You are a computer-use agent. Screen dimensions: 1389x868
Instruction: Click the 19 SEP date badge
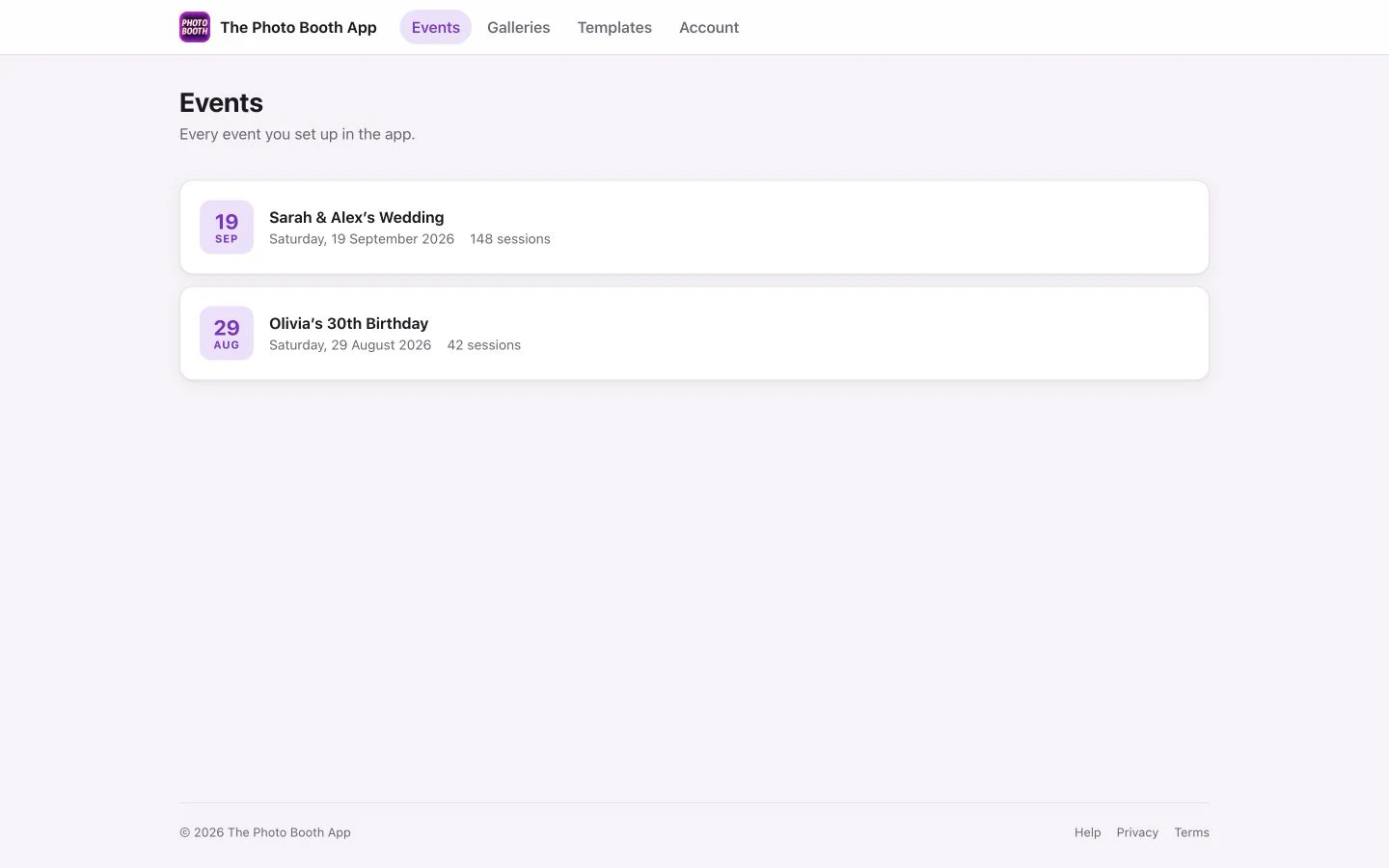(227, 227)
